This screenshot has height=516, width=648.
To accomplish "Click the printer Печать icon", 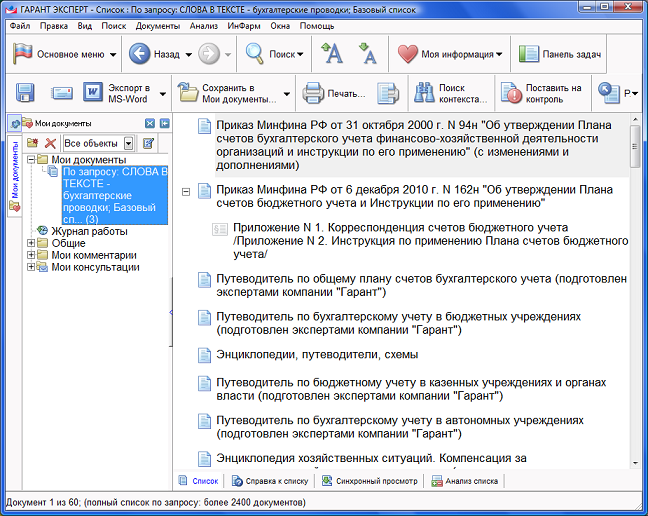I will pos(313,94).
